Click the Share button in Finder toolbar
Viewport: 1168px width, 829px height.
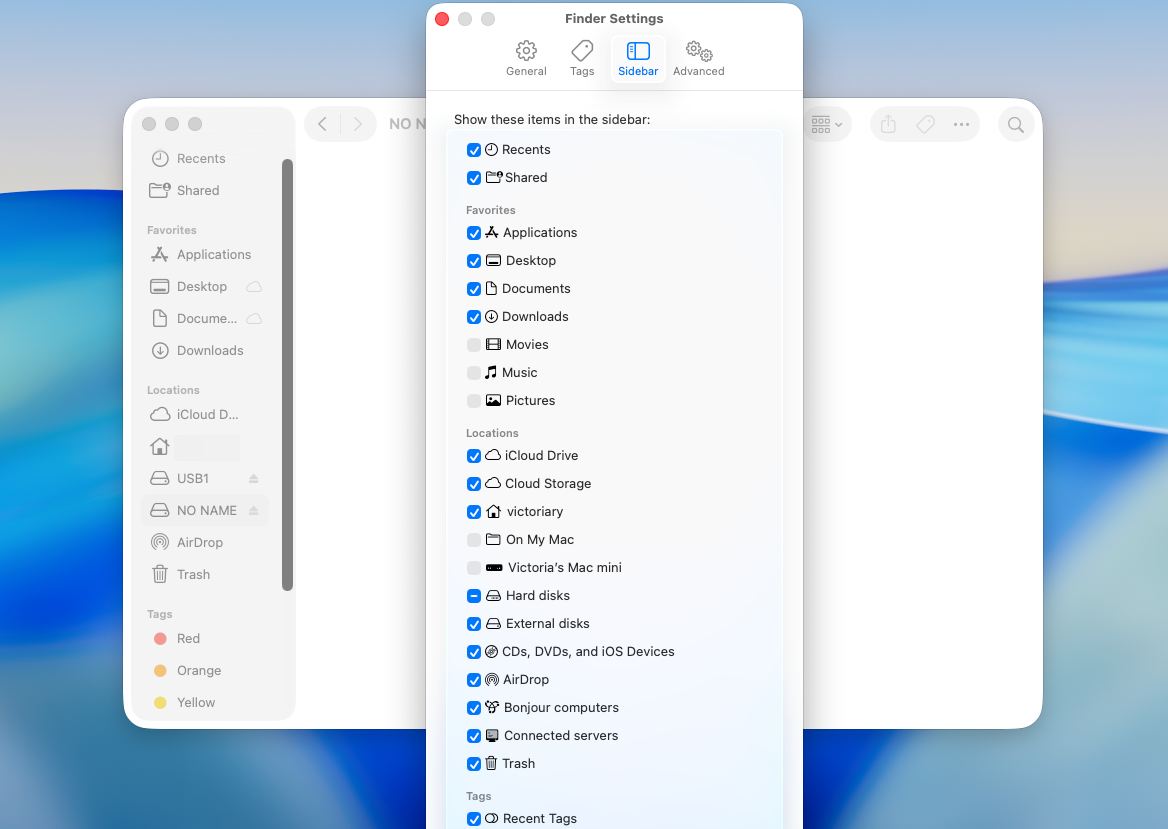coord(888,124)
